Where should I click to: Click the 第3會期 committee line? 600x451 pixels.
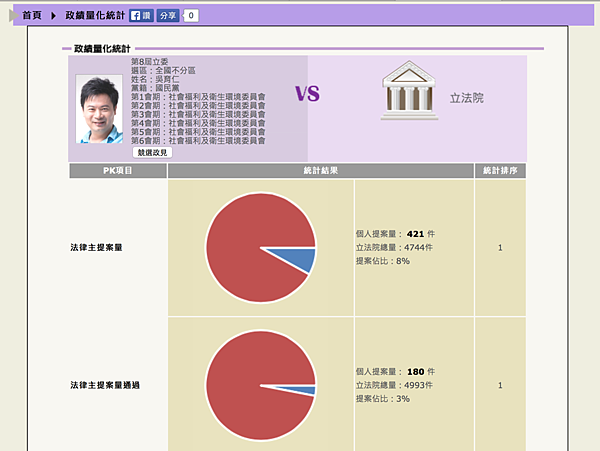(198, 114)
